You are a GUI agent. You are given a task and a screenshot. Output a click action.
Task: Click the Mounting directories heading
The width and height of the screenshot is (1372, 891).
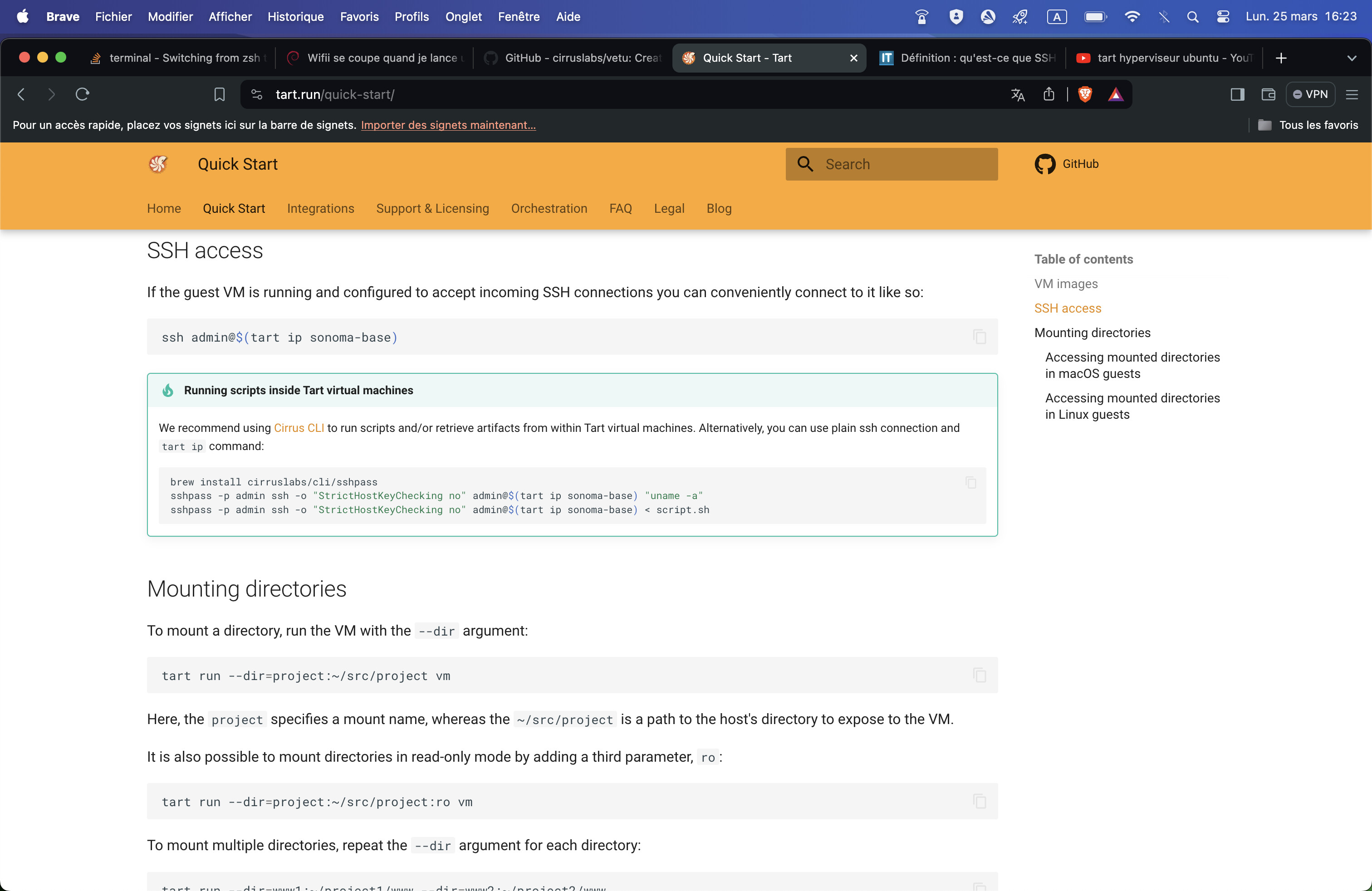(x=247, y=589)
